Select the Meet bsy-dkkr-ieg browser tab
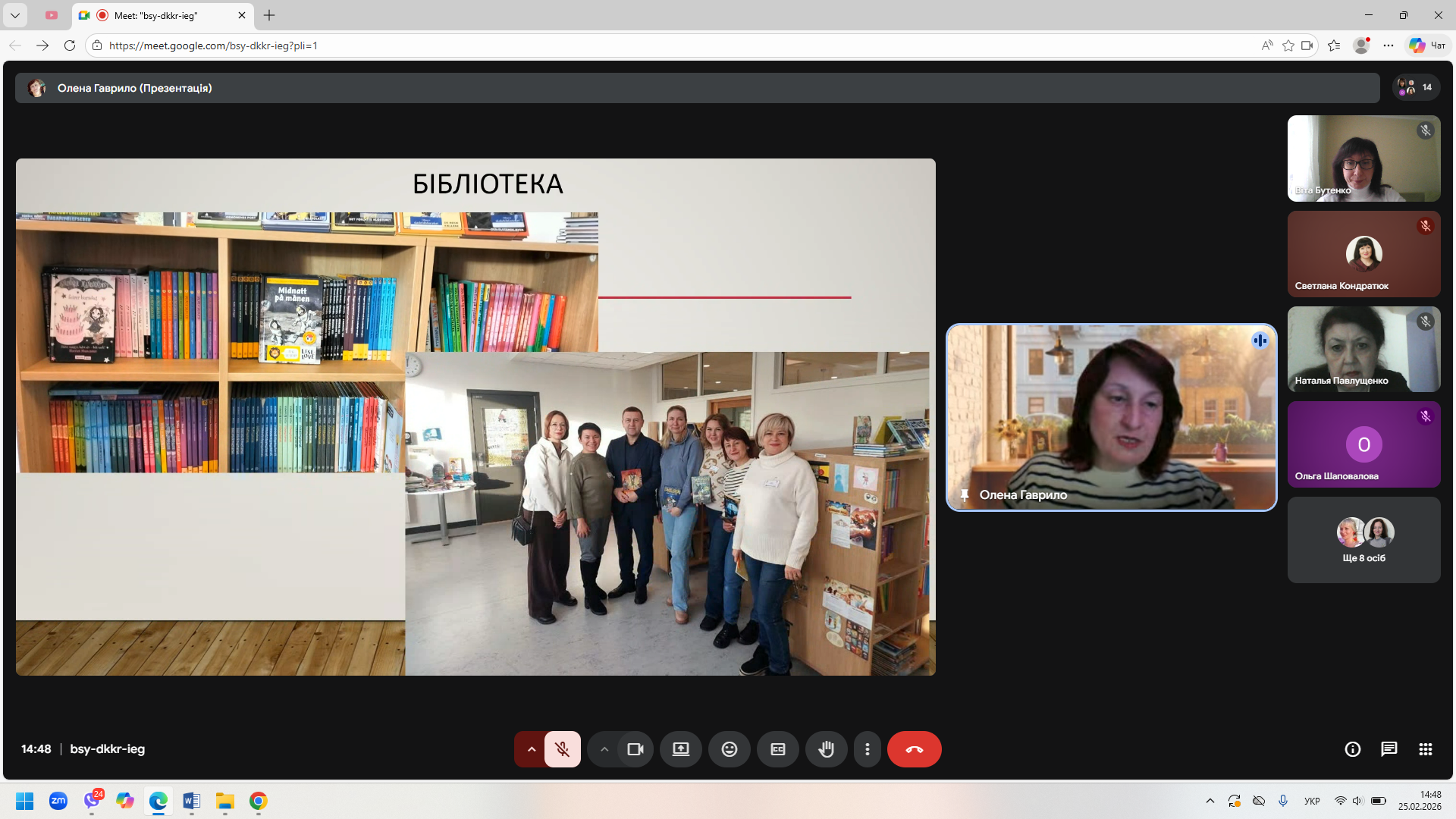 tap(155, 15)
